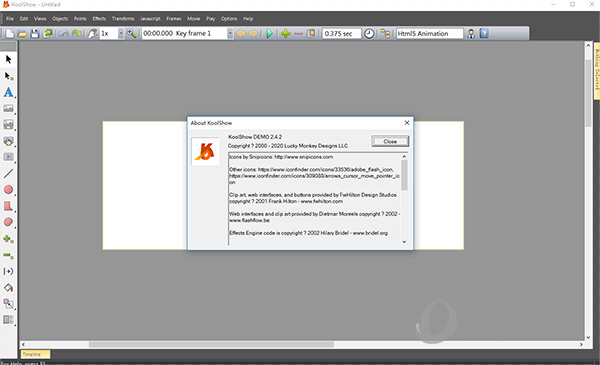
Task: Remove key frame with the red minus
Action: (x=298, y=34)
